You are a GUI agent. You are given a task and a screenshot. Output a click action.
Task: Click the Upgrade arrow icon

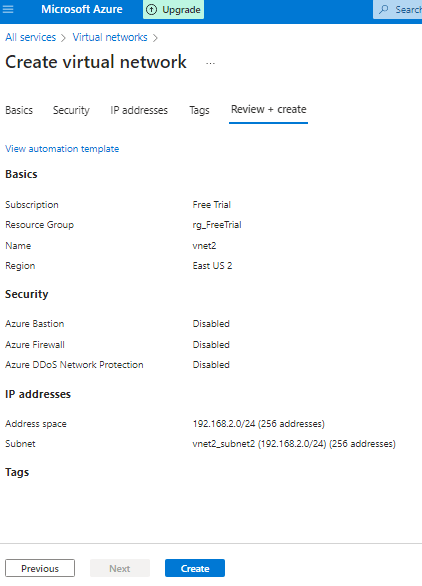(x=151, y=10)
